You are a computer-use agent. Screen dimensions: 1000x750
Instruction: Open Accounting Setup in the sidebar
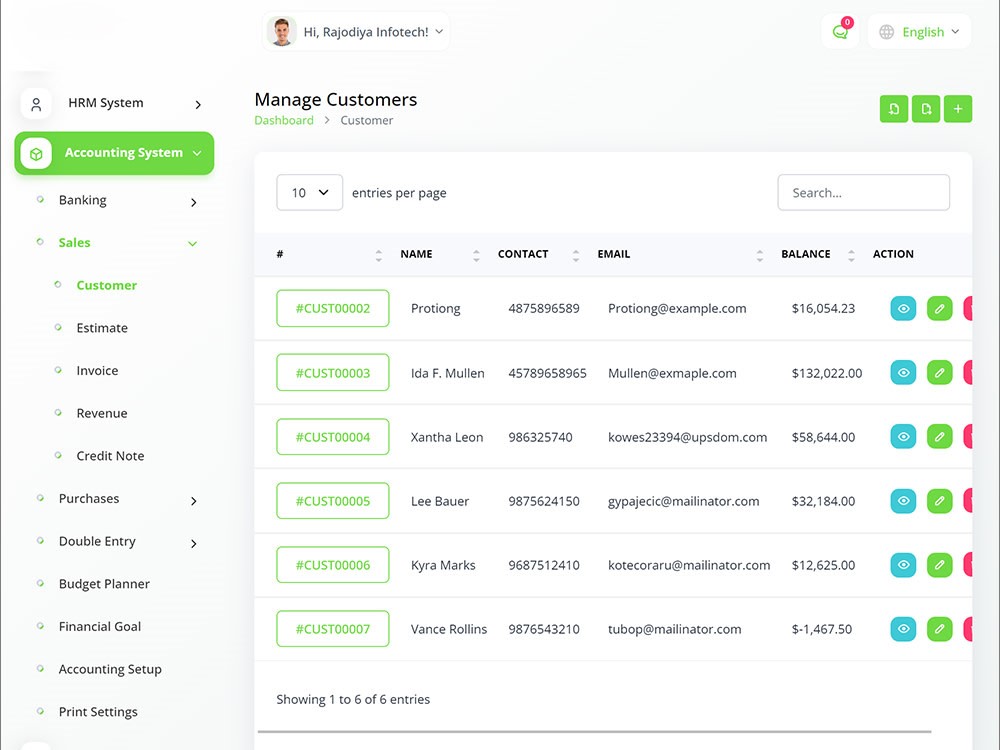point(110,669)
